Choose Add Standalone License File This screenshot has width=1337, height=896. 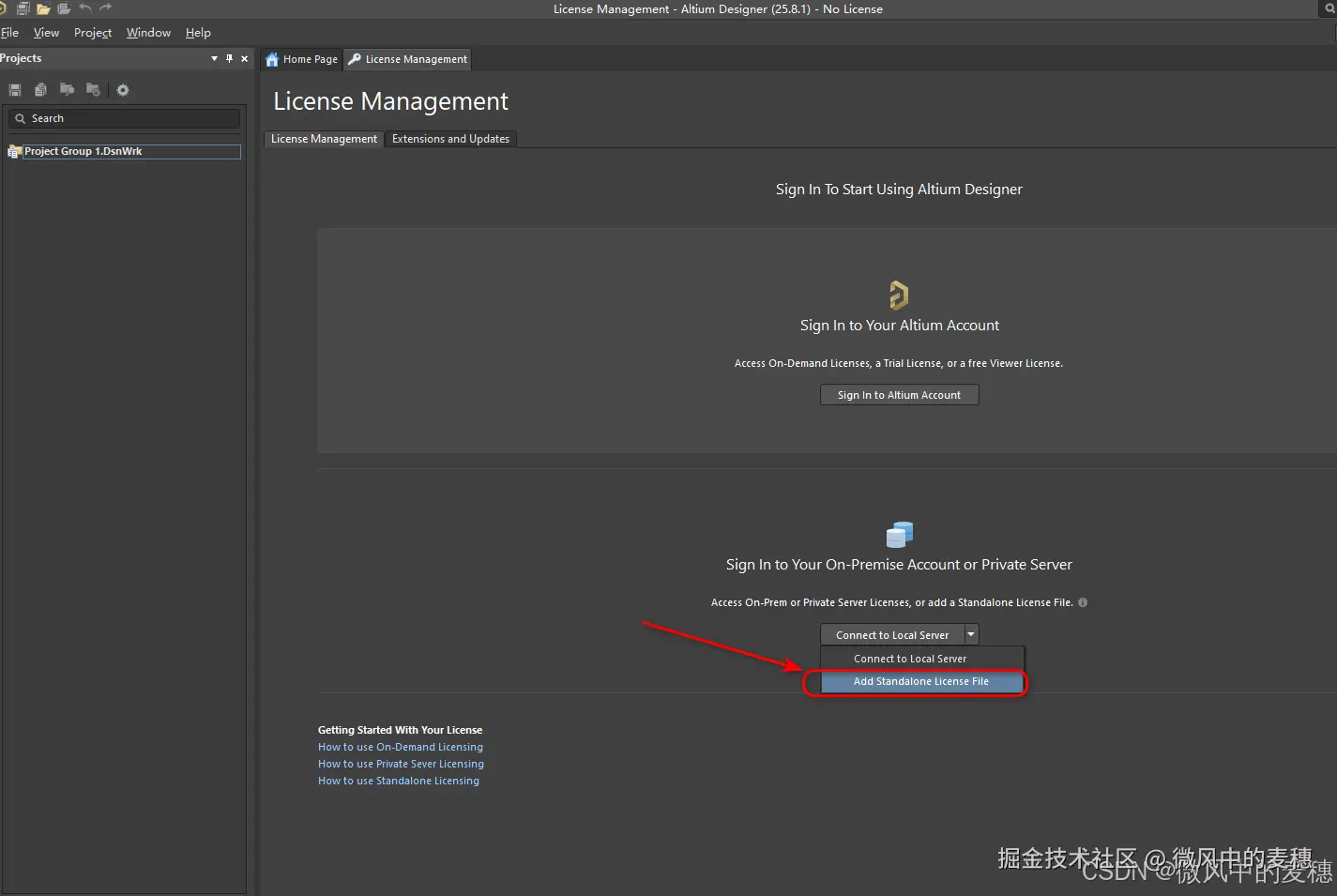point(921,681)
